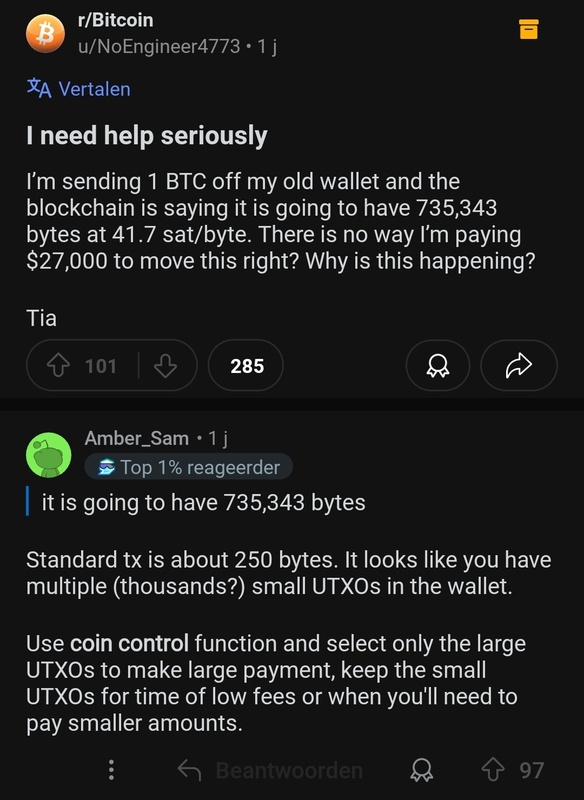The height and width of the screenshot is (800, 584).
Task: Open the share icon on the post
Action: click(x=519, y=364)
